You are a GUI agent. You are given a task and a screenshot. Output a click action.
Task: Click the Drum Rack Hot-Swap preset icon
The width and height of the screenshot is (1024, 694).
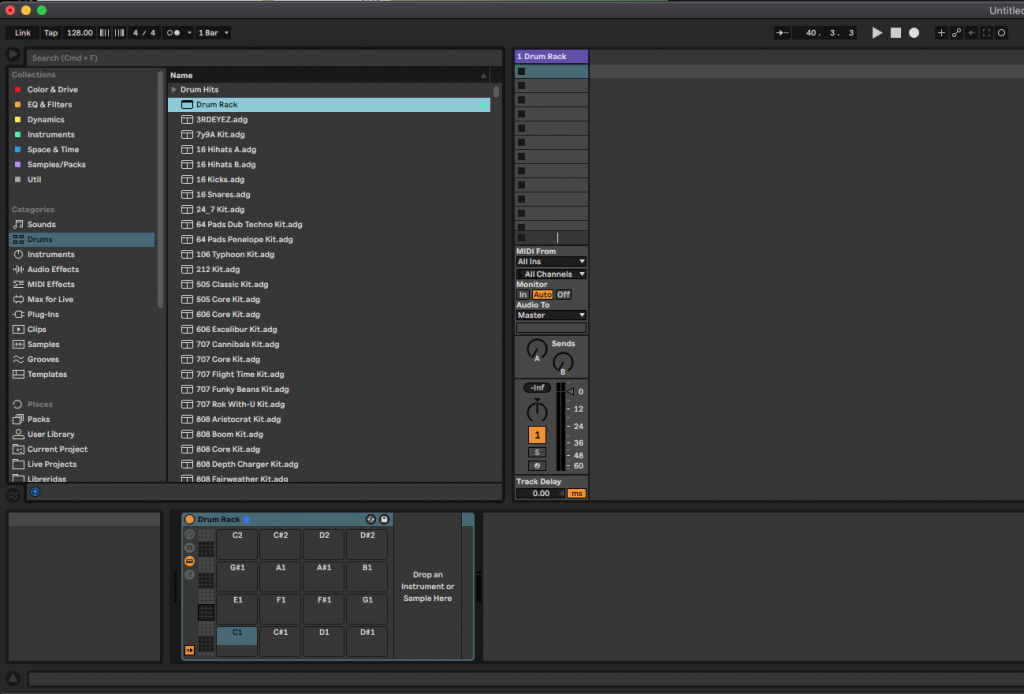(x=370, y=519)
